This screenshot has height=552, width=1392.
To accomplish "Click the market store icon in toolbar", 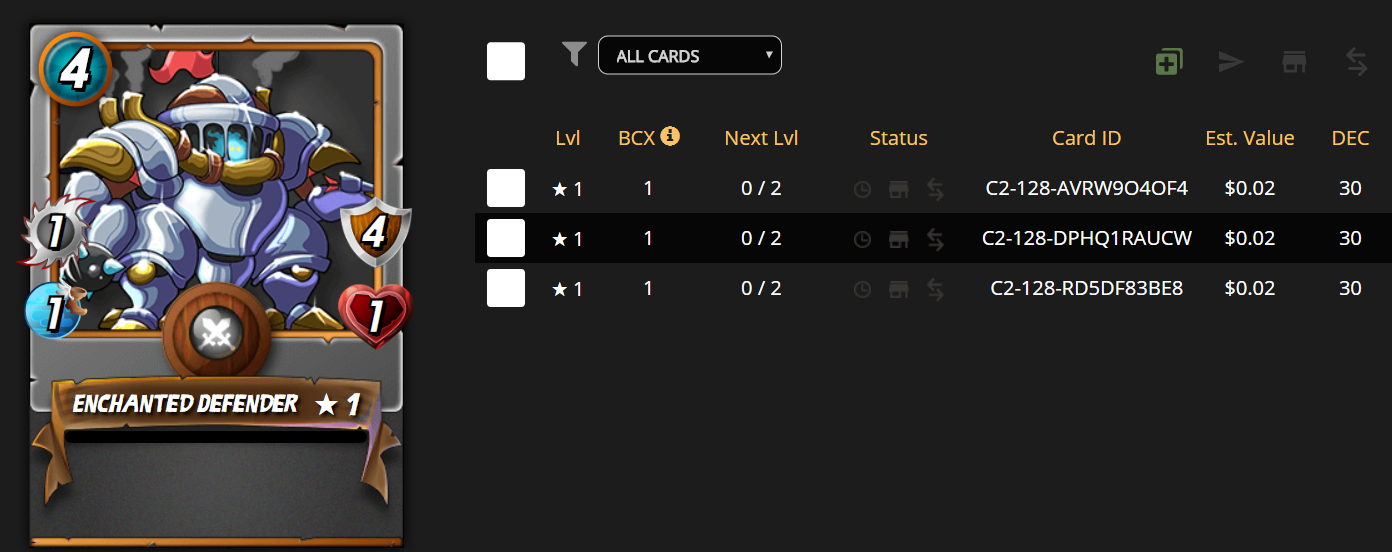I will (x=1295, y=62).
